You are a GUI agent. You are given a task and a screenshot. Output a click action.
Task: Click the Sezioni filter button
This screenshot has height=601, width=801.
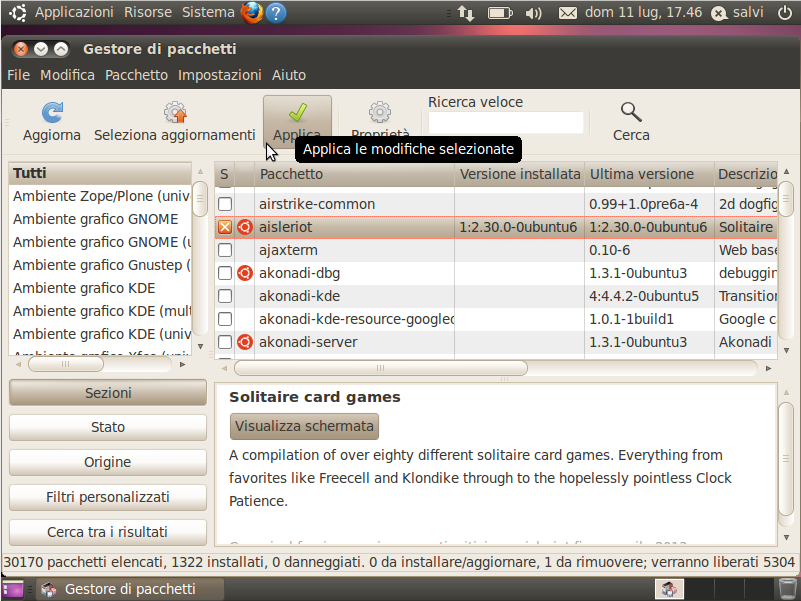(108, 392)
